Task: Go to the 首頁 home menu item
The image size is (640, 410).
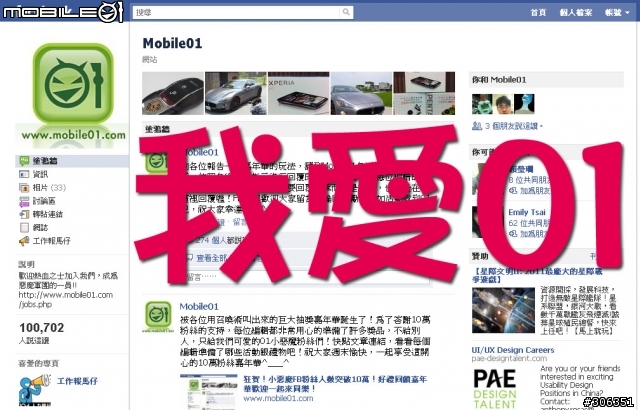Action: [x=538, y=13]
